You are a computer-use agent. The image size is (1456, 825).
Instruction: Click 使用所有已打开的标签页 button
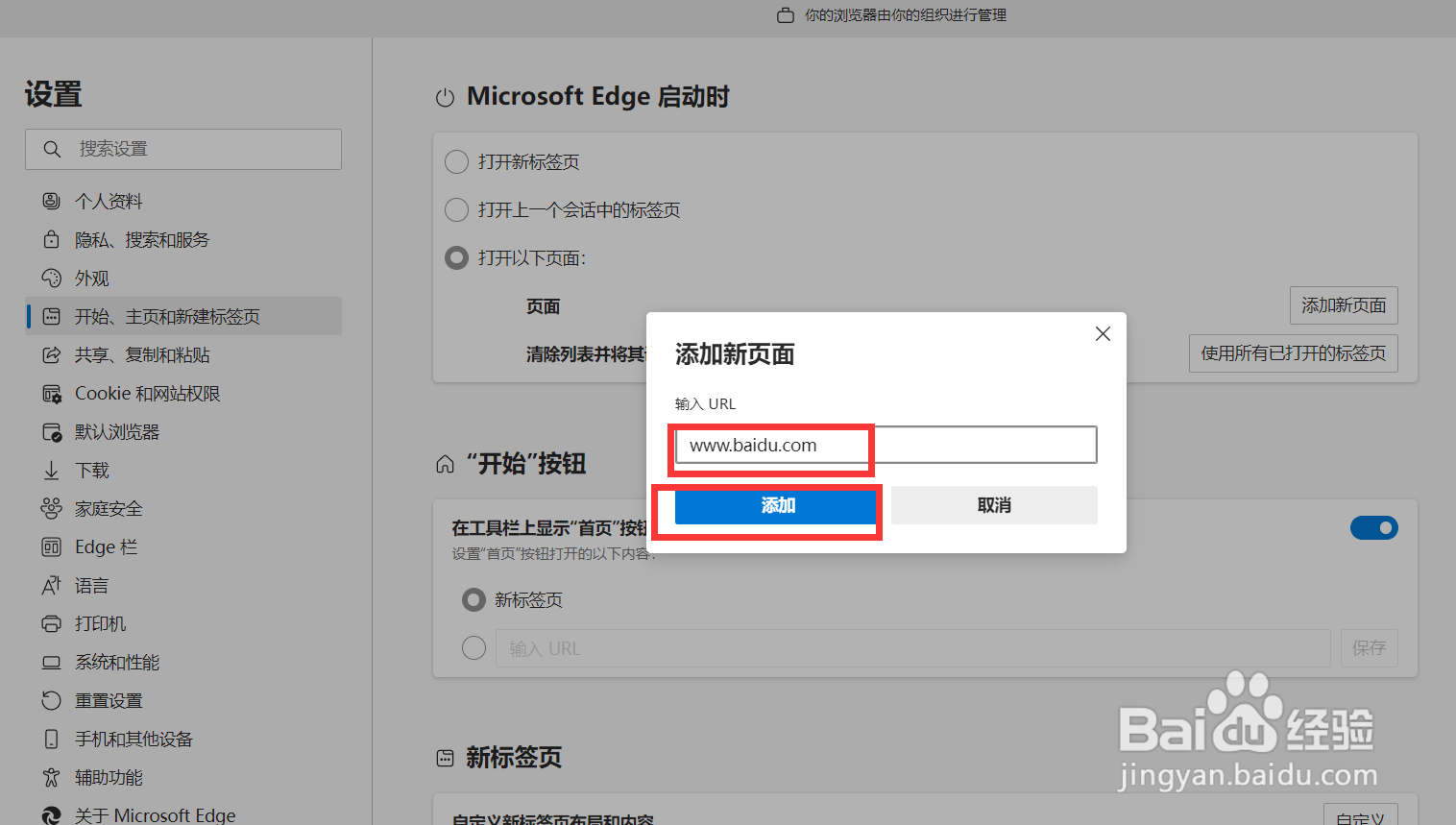coord(1294,353)
